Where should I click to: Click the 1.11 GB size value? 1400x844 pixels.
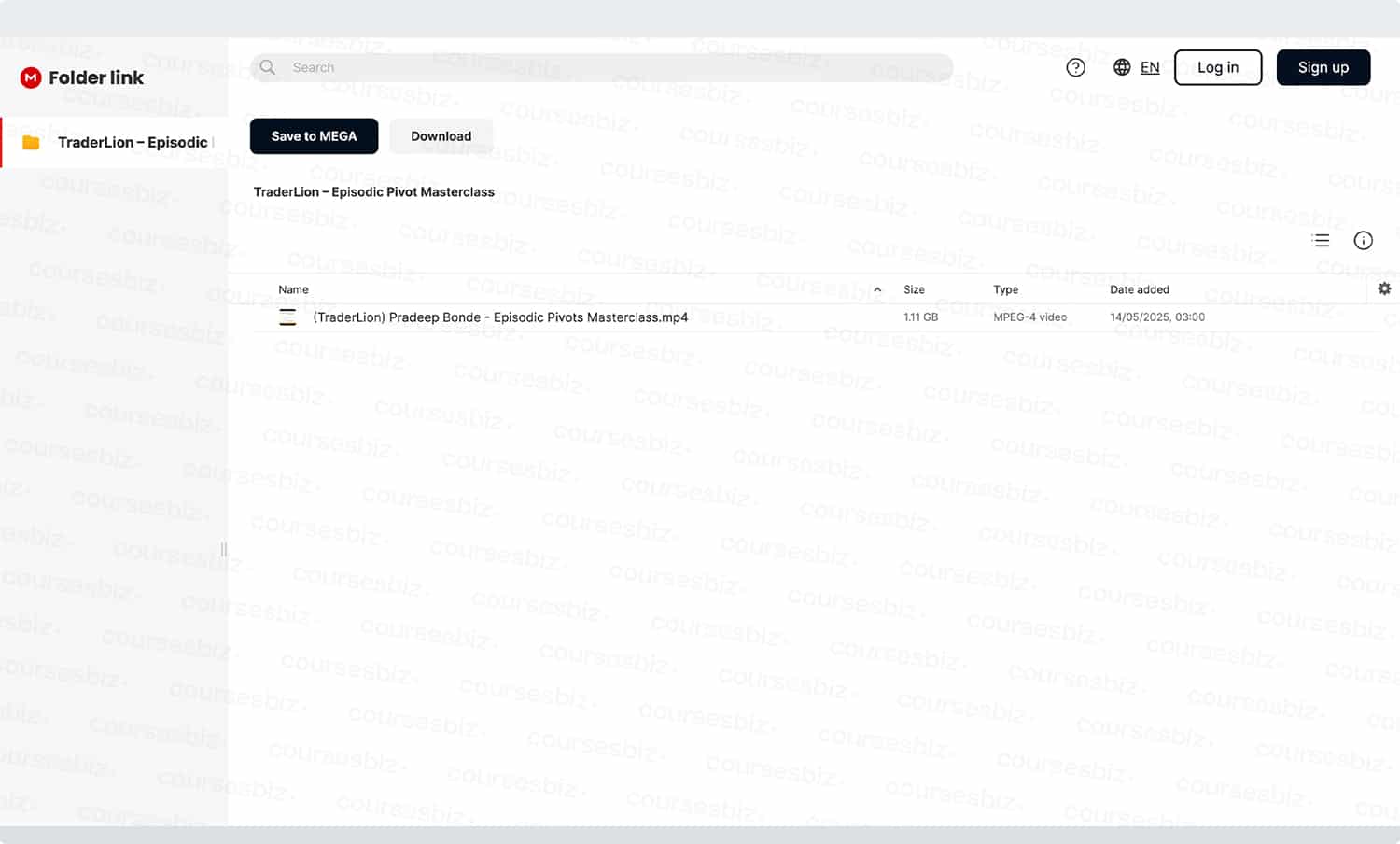pos(920,317)
